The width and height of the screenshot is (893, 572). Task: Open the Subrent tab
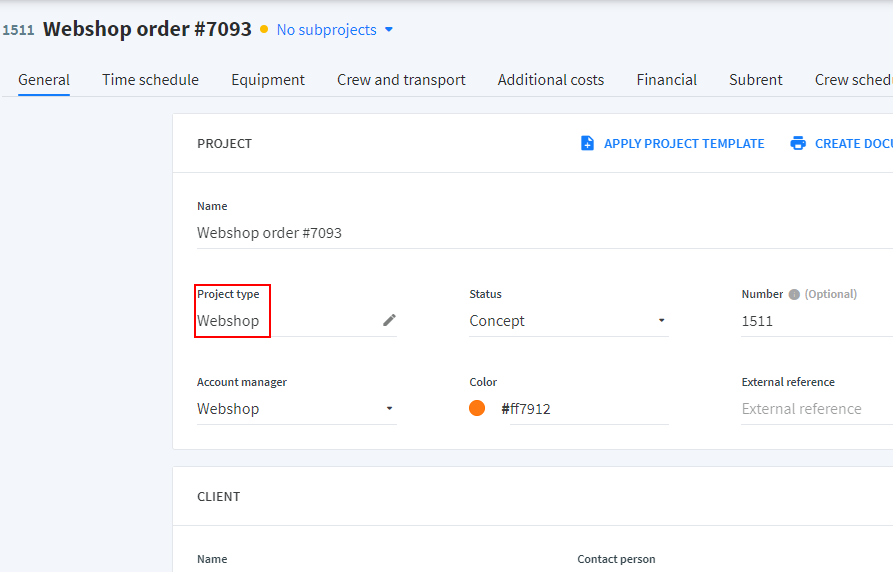756,80
